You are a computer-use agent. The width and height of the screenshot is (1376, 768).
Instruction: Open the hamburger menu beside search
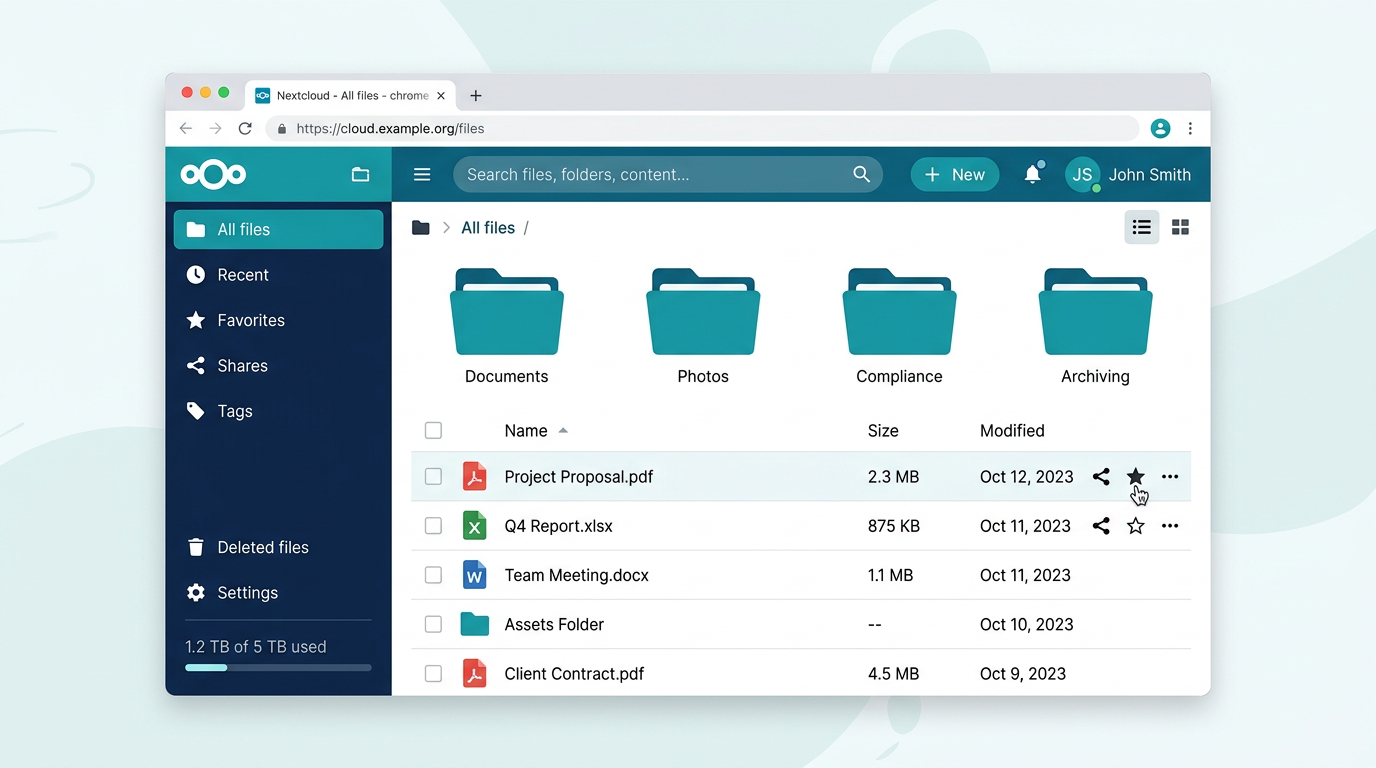(x=422, y=174)
